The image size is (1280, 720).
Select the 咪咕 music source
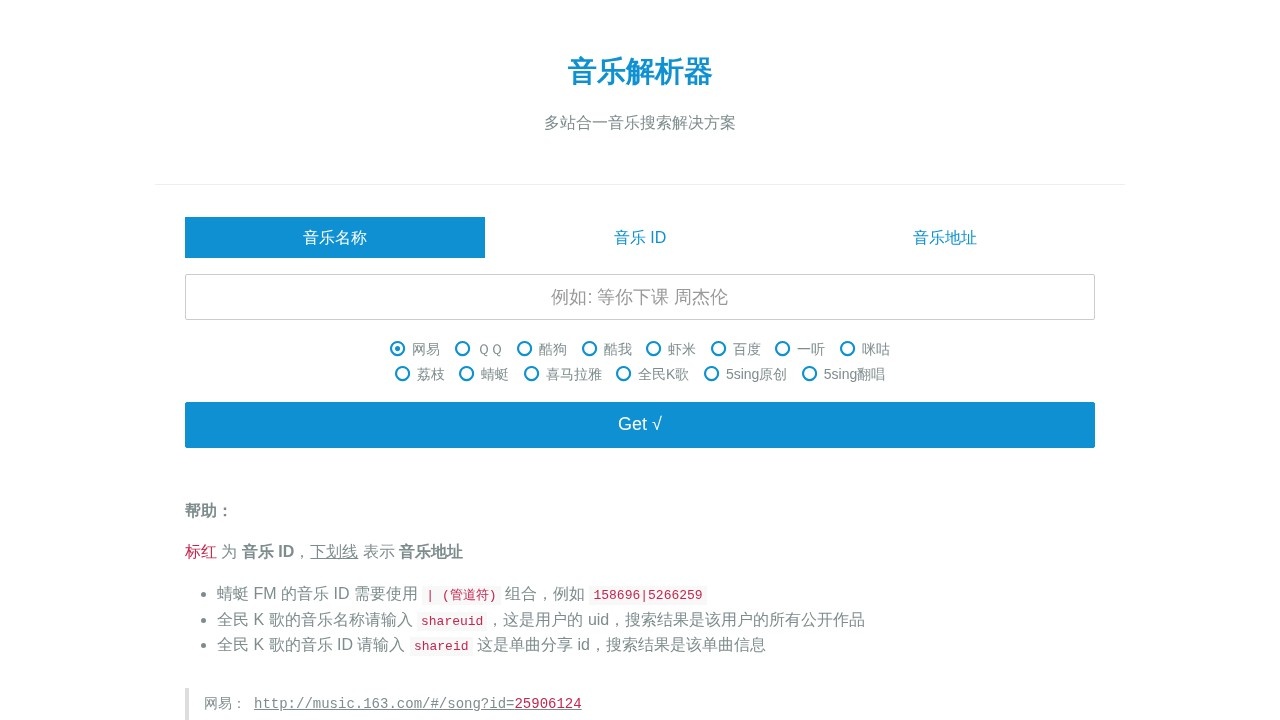coord(847,349)
